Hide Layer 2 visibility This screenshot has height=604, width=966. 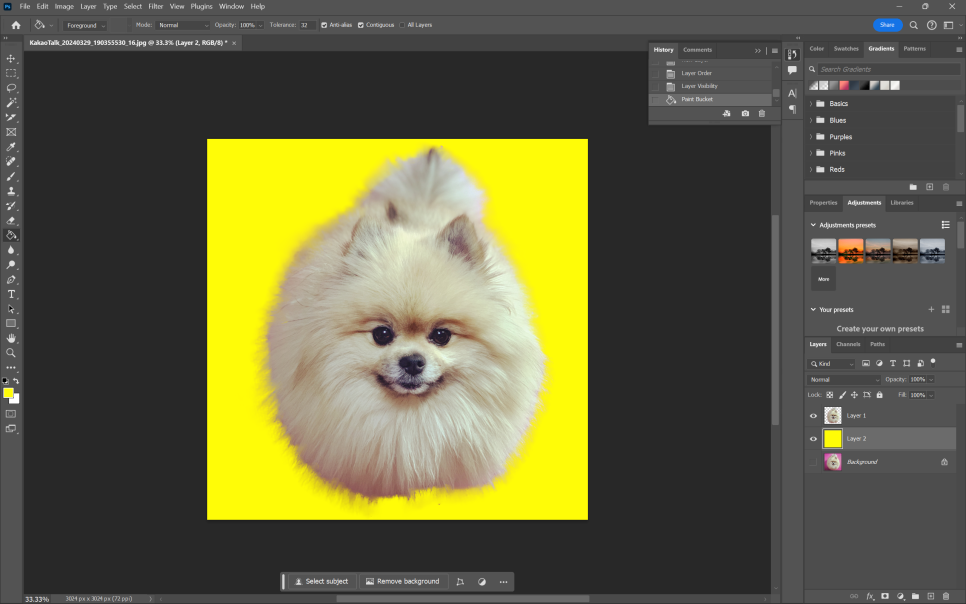(813, 439)
